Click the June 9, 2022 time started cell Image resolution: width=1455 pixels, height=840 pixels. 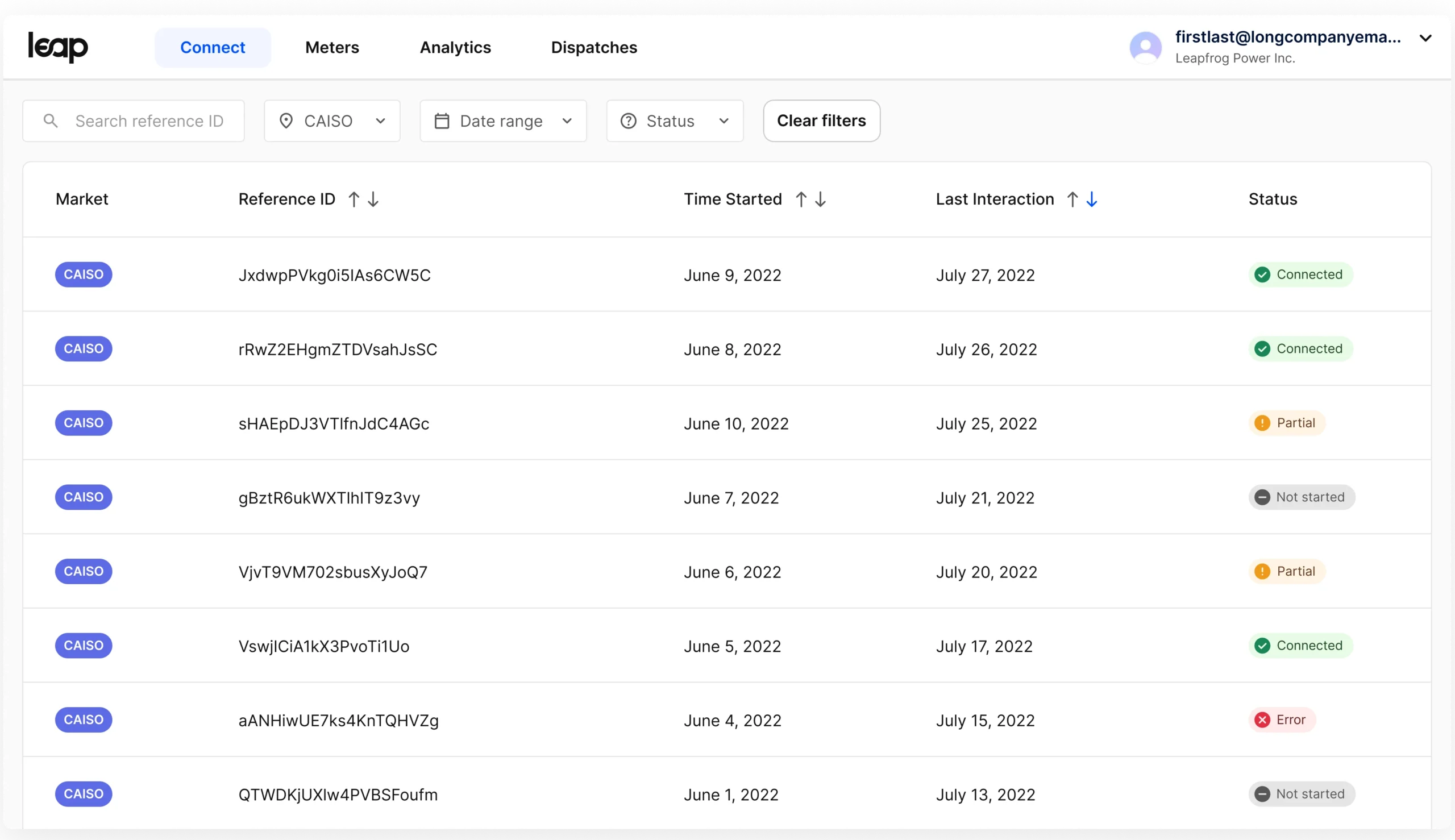[x=732, y=275]
